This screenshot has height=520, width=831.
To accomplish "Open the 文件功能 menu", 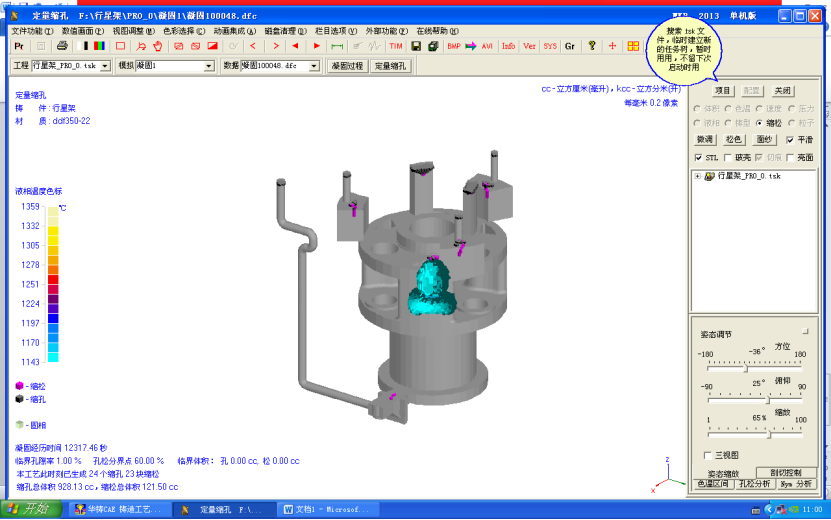I will tap(33, 31).
